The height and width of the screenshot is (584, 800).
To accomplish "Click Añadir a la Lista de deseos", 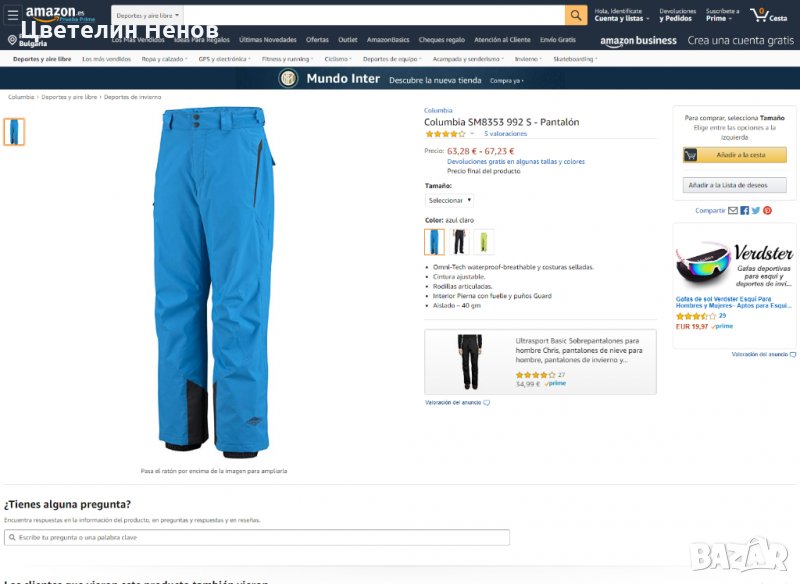I will click(735, 185).
